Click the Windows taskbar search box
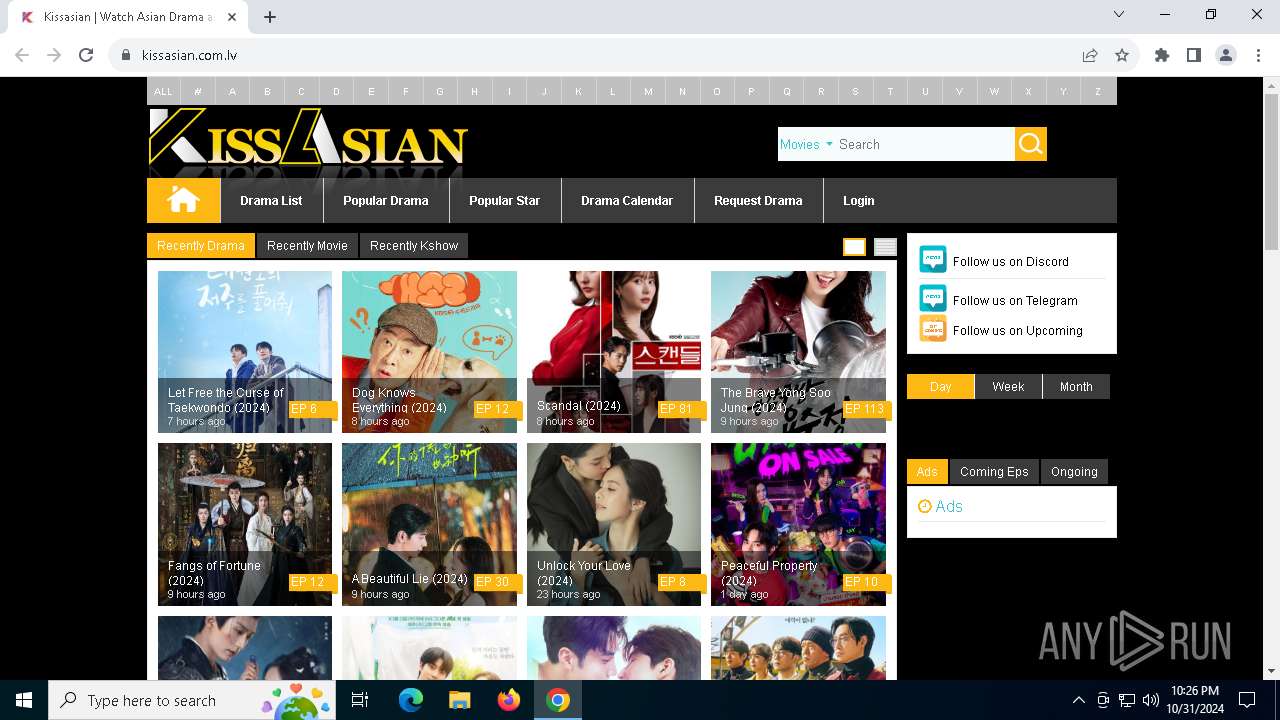The image size is (1280, 720). [x=192, y=700]
